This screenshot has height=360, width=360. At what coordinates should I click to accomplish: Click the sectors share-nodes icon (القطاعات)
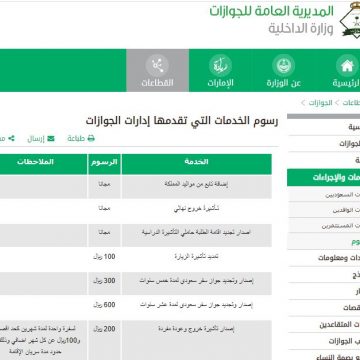click(157, 66)
